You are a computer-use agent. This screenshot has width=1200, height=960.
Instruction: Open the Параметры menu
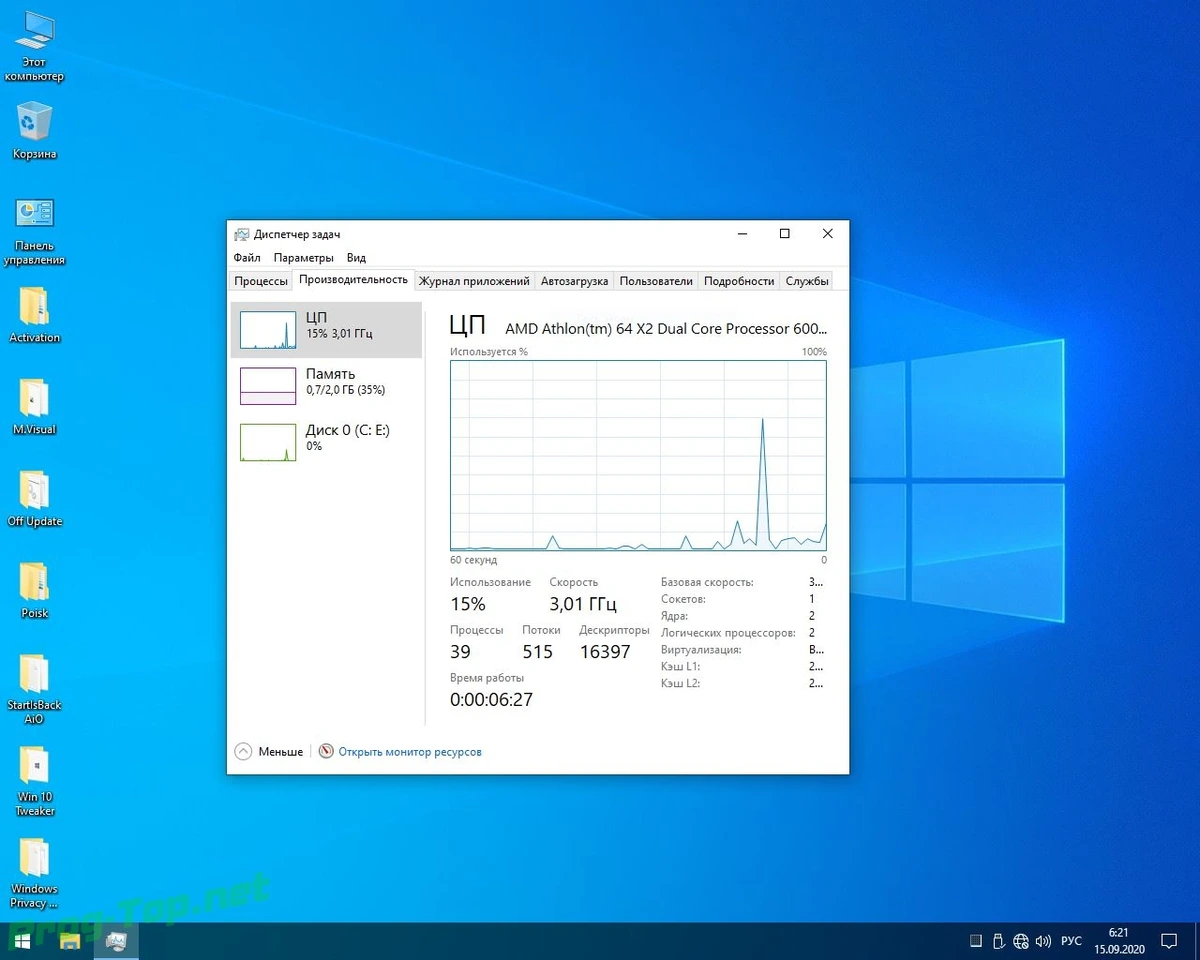[303, 258]
